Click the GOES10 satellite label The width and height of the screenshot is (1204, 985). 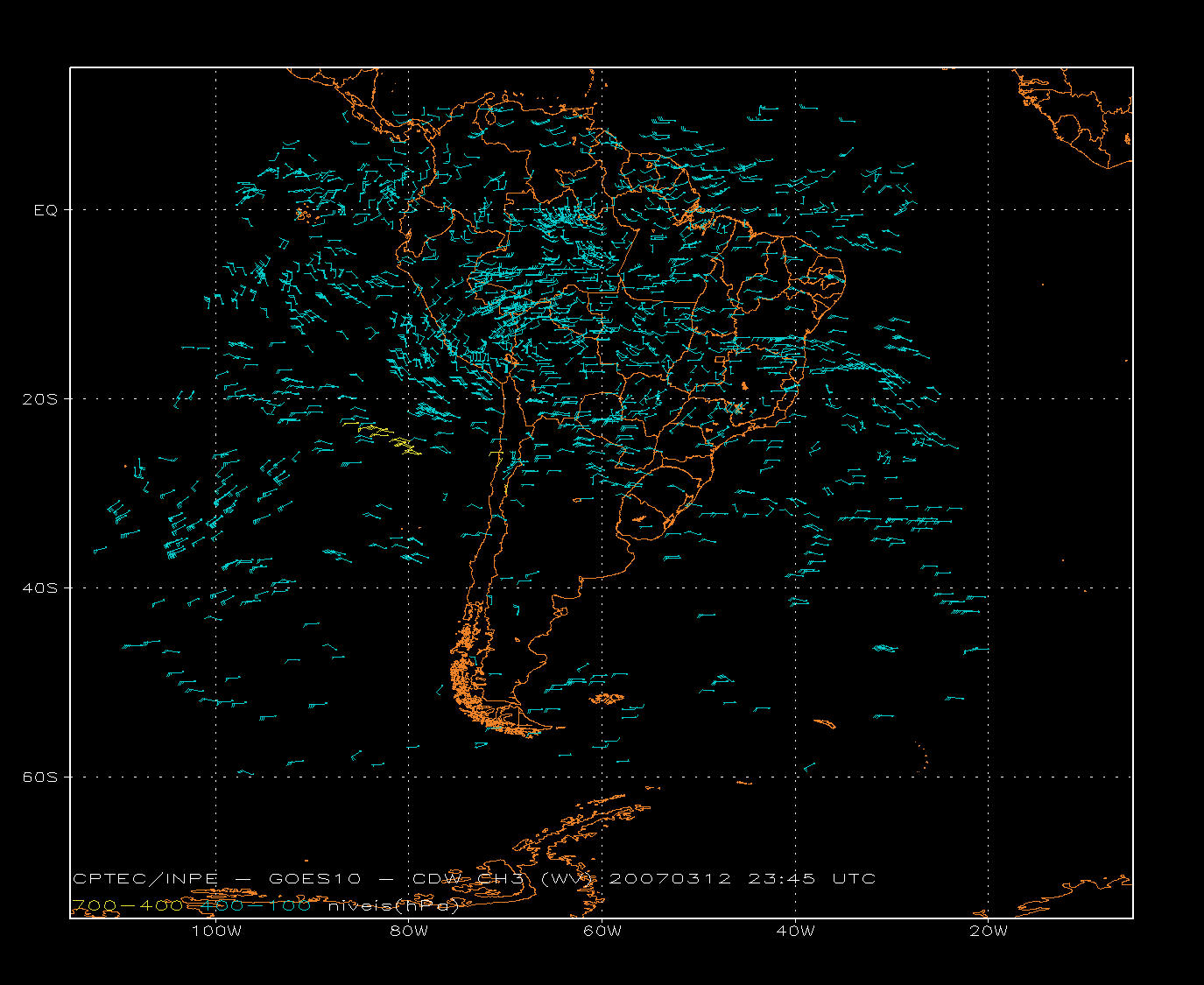coord(314,878)
